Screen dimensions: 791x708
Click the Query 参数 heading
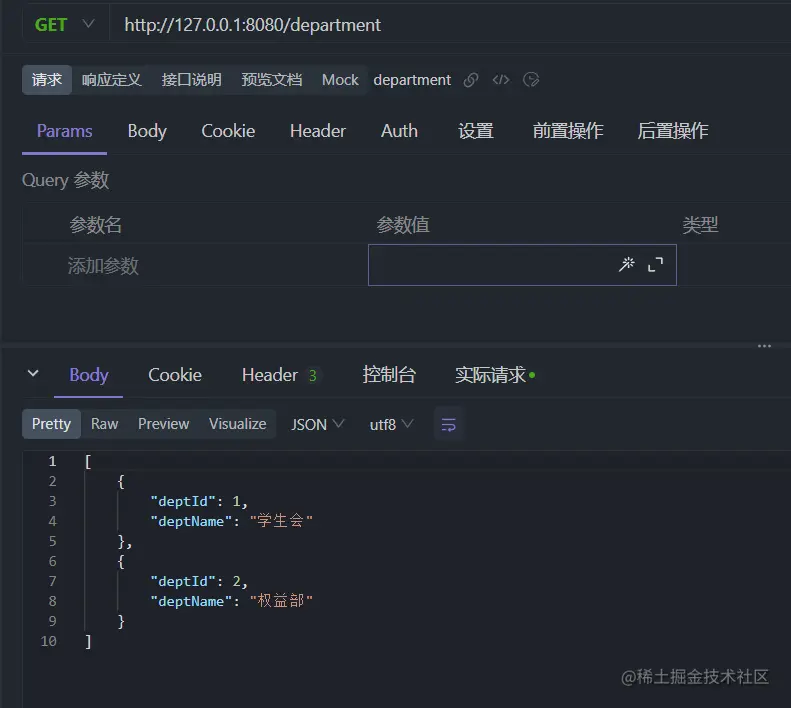pyautogui.click(x=66, y=180)
